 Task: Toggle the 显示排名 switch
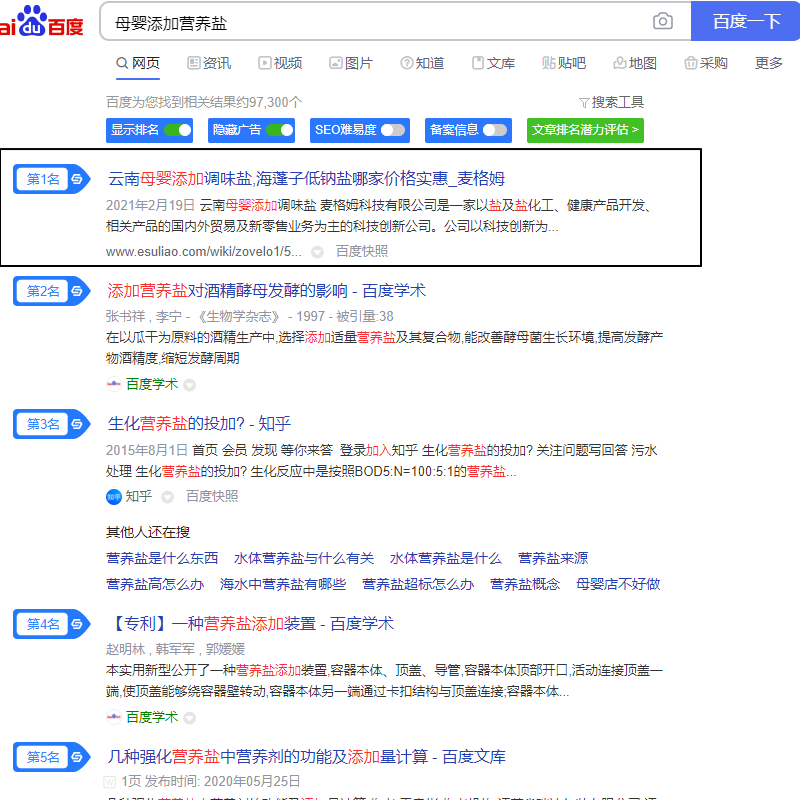click(178, 130)
